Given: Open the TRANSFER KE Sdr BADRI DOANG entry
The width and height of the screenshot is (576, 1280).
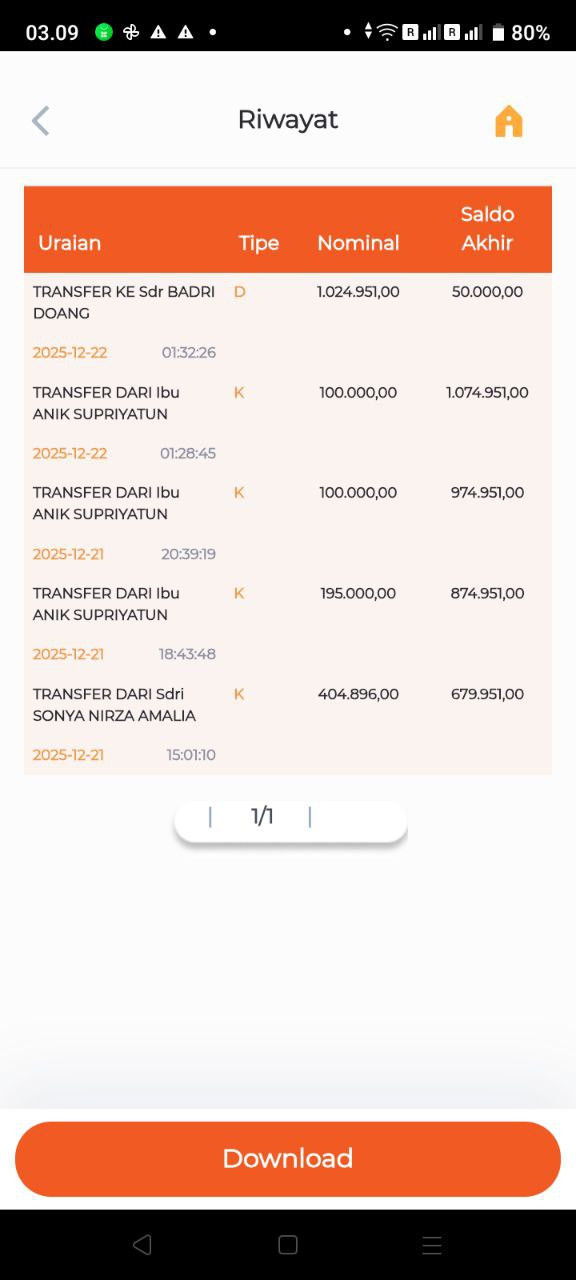Looking at the screenshot, I should [288, 323].
